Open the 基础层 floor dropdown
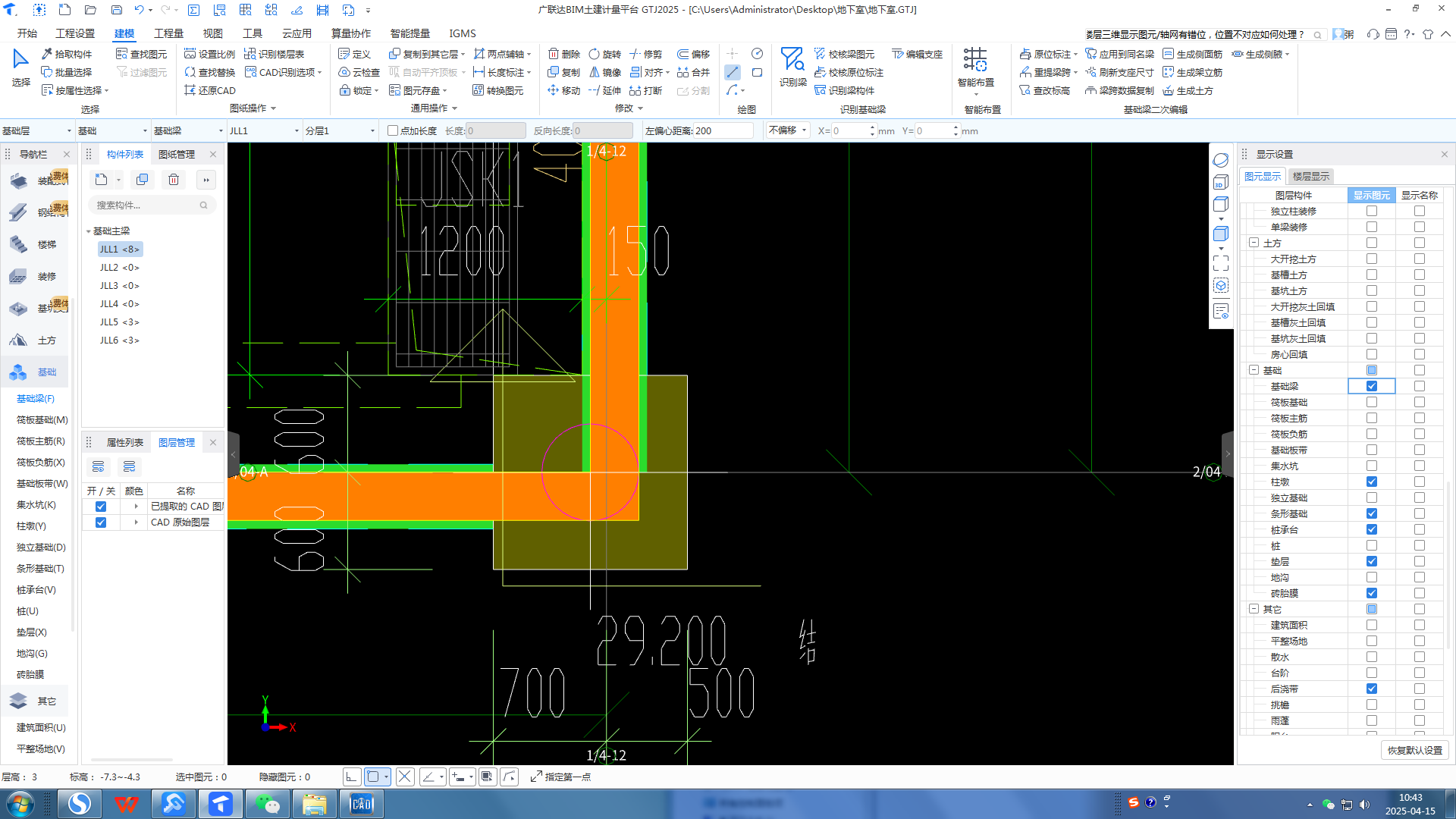 [x=37, y=130]
